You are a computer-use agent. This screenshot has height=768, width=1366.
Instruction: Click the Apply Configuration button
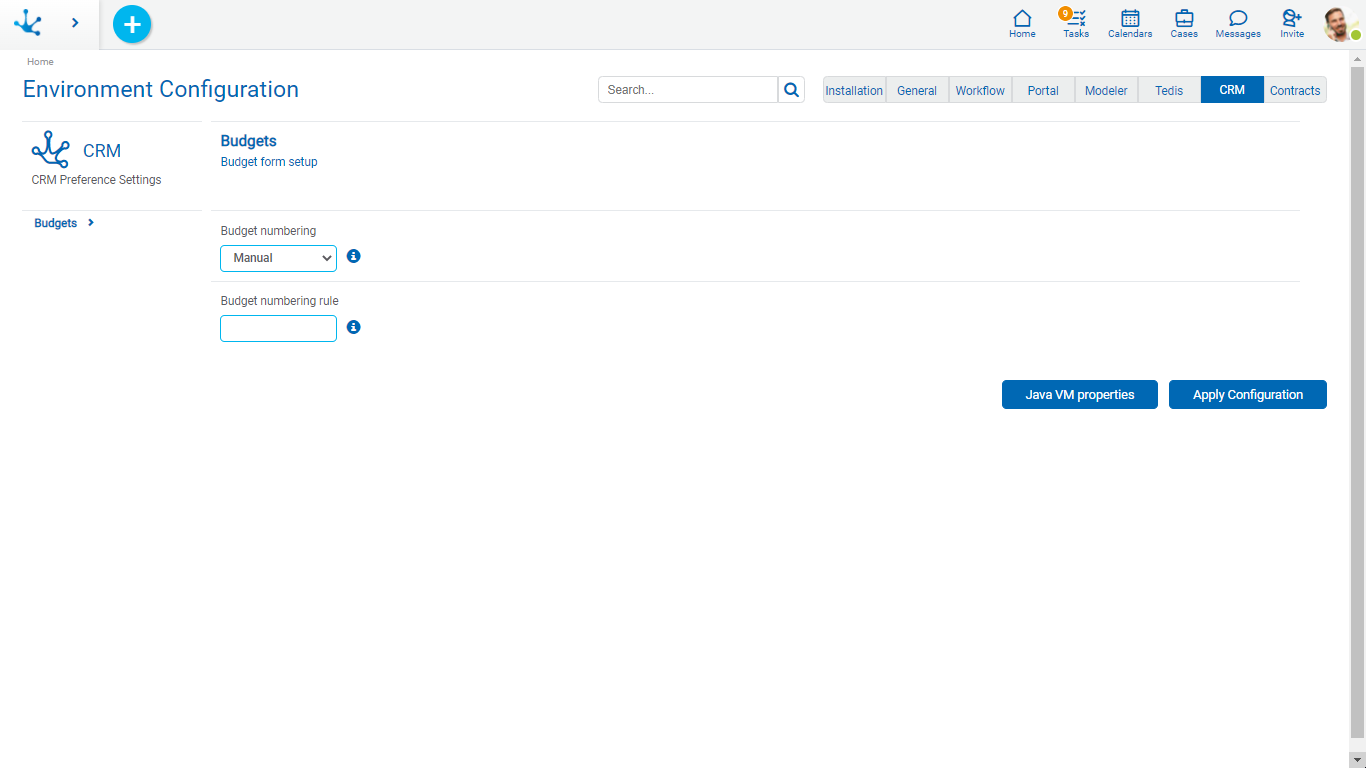click(x=1247, y=395)
